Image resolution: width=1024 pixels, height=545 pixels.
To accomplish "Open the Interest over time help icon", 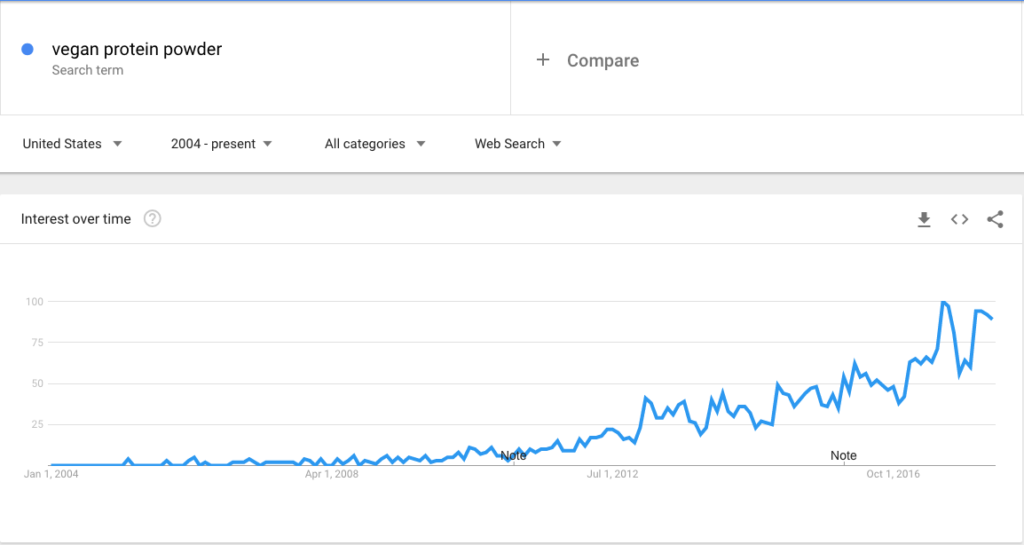I will (152, 219).
